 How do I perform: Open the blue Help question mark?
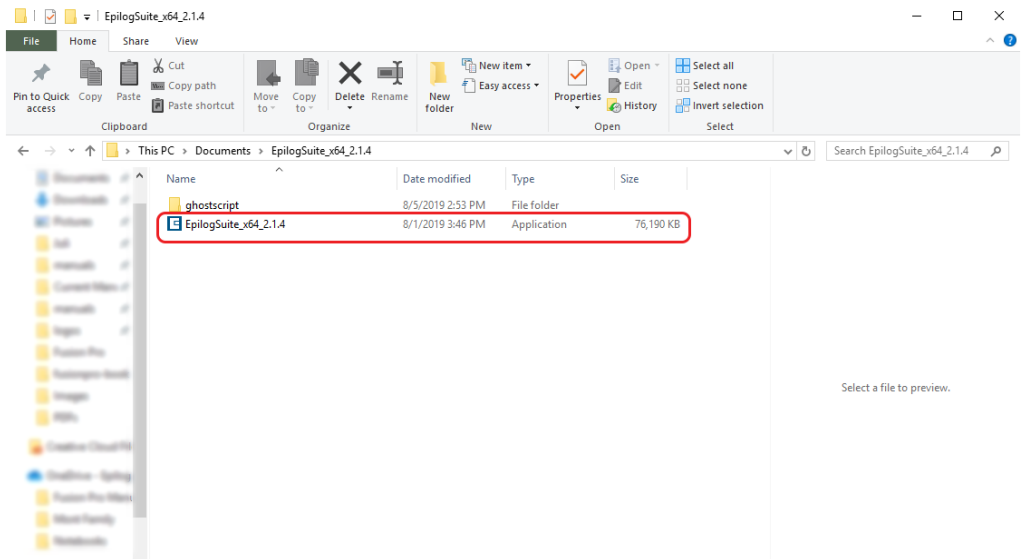pyautogui.click(x=1010, y=41)
